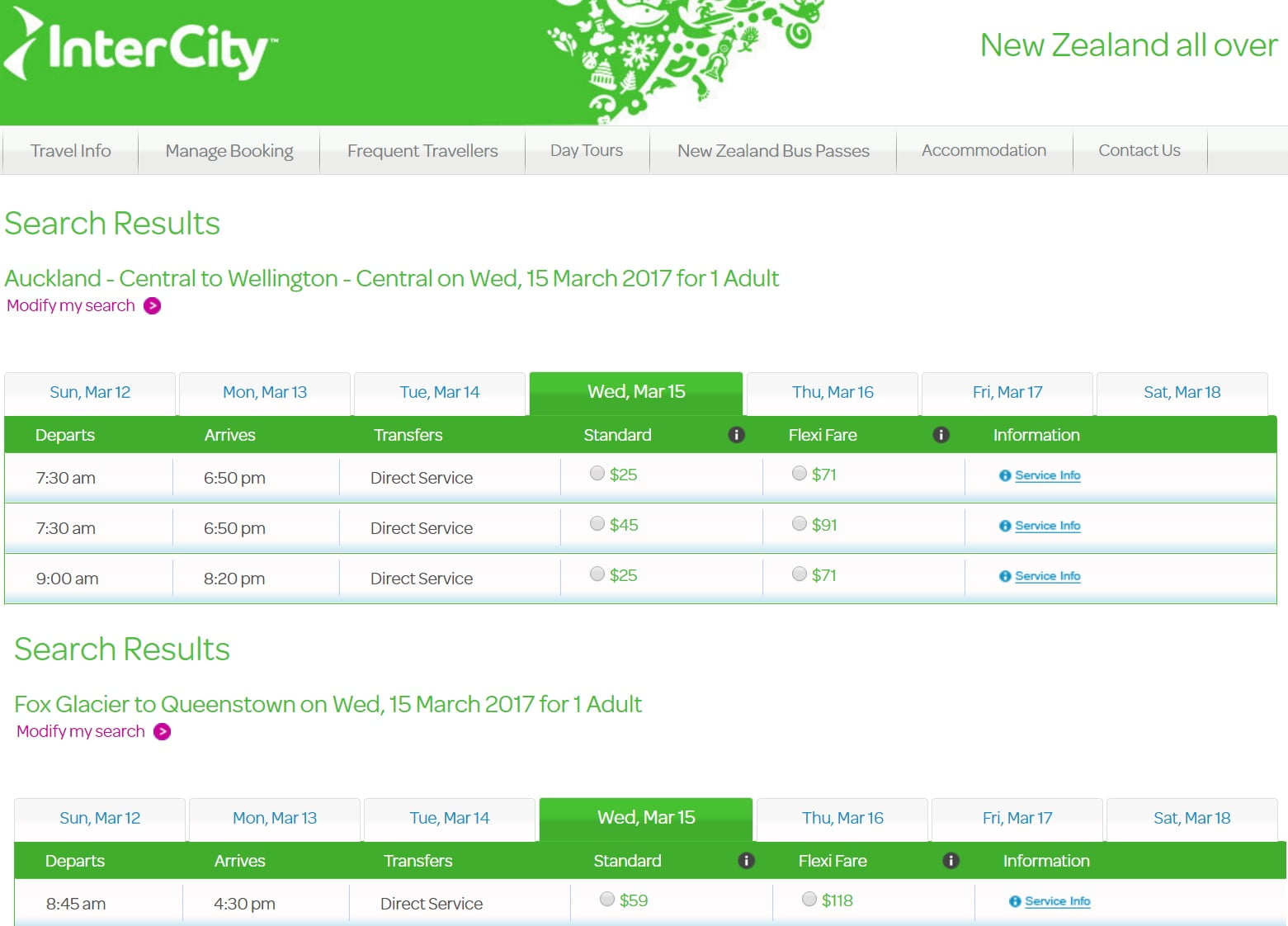The width and height of the screenshot is (1288, 926).
Task: Open the Contact Us menu
Action: tap(1139, 150)
